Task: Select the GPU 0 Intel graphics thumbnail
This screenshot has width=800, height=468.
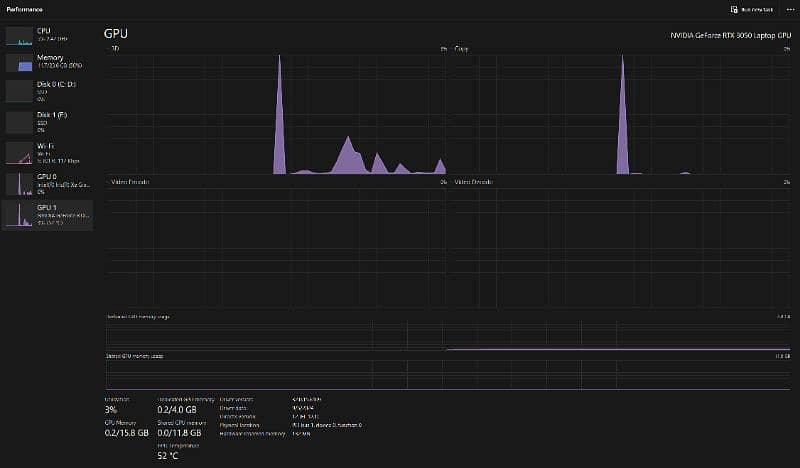Action: tap(20, 183)
